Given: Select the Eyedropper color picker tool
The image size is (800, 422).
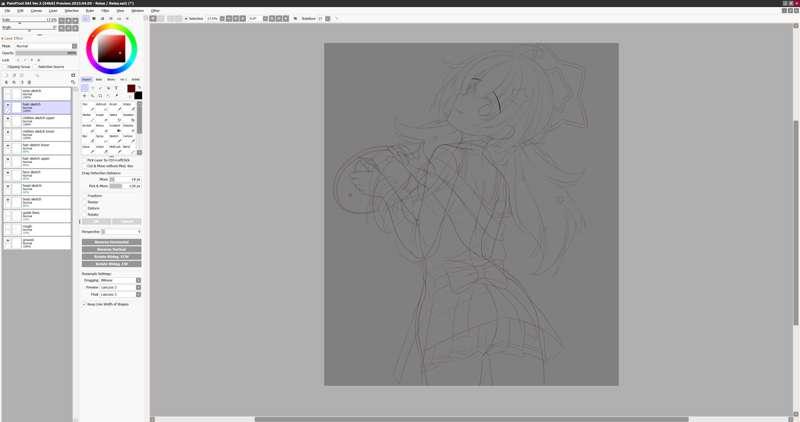Looking at the screenshot, I should coord(116,95).
